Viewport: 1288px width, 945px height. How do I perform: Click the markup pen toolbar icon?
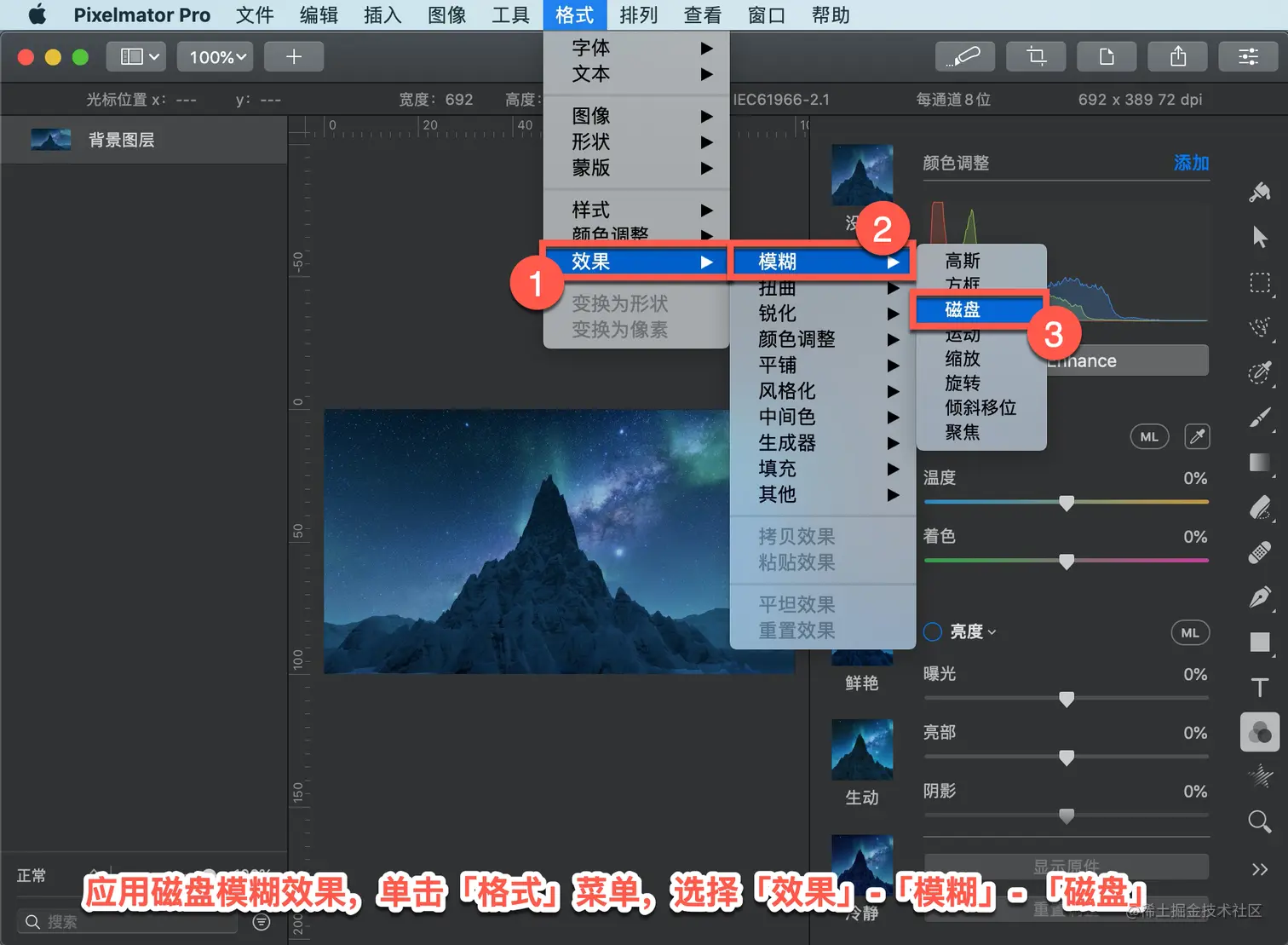tap(963, 57)
